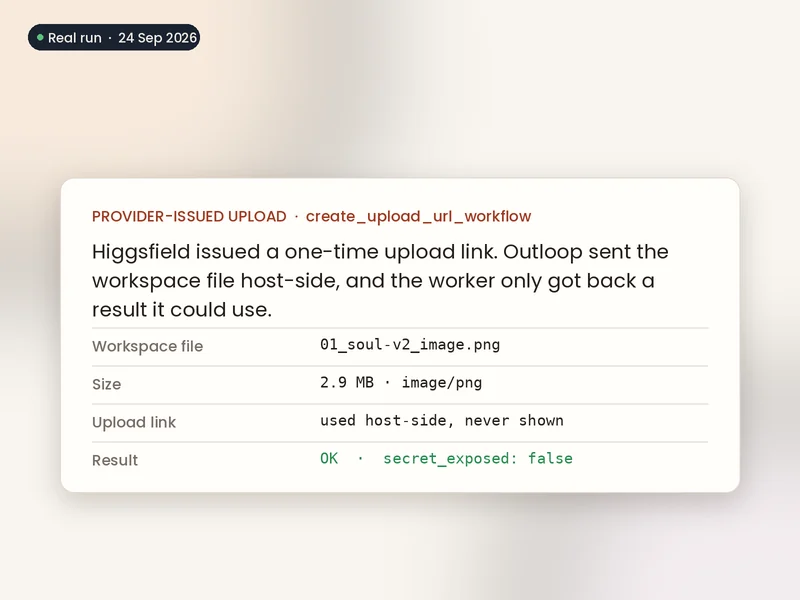Click the PROVIDER-ISSUED UPLOAD heading
The image size is (800, 600).
[189, 216]
